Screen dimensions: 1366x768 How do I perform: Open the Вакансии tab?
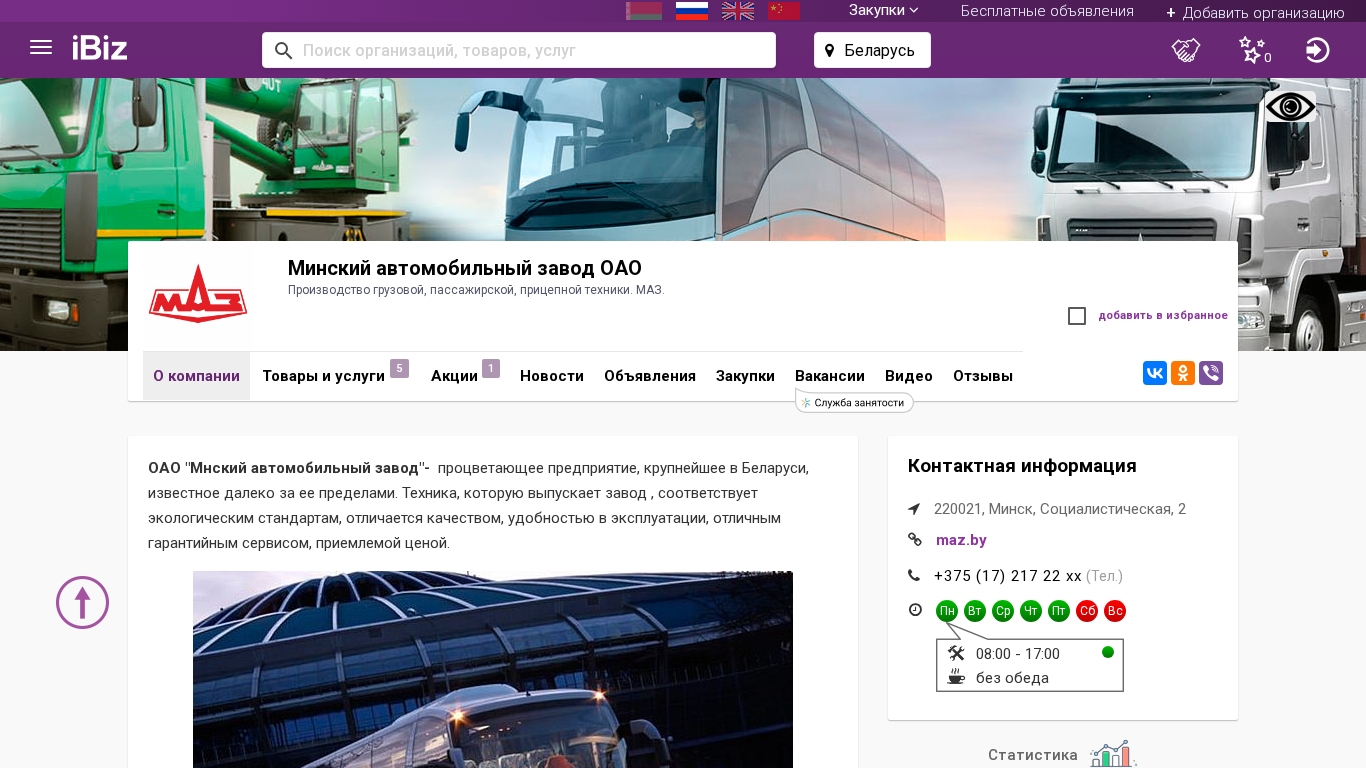pyautogui.click(x=830, y=376)
